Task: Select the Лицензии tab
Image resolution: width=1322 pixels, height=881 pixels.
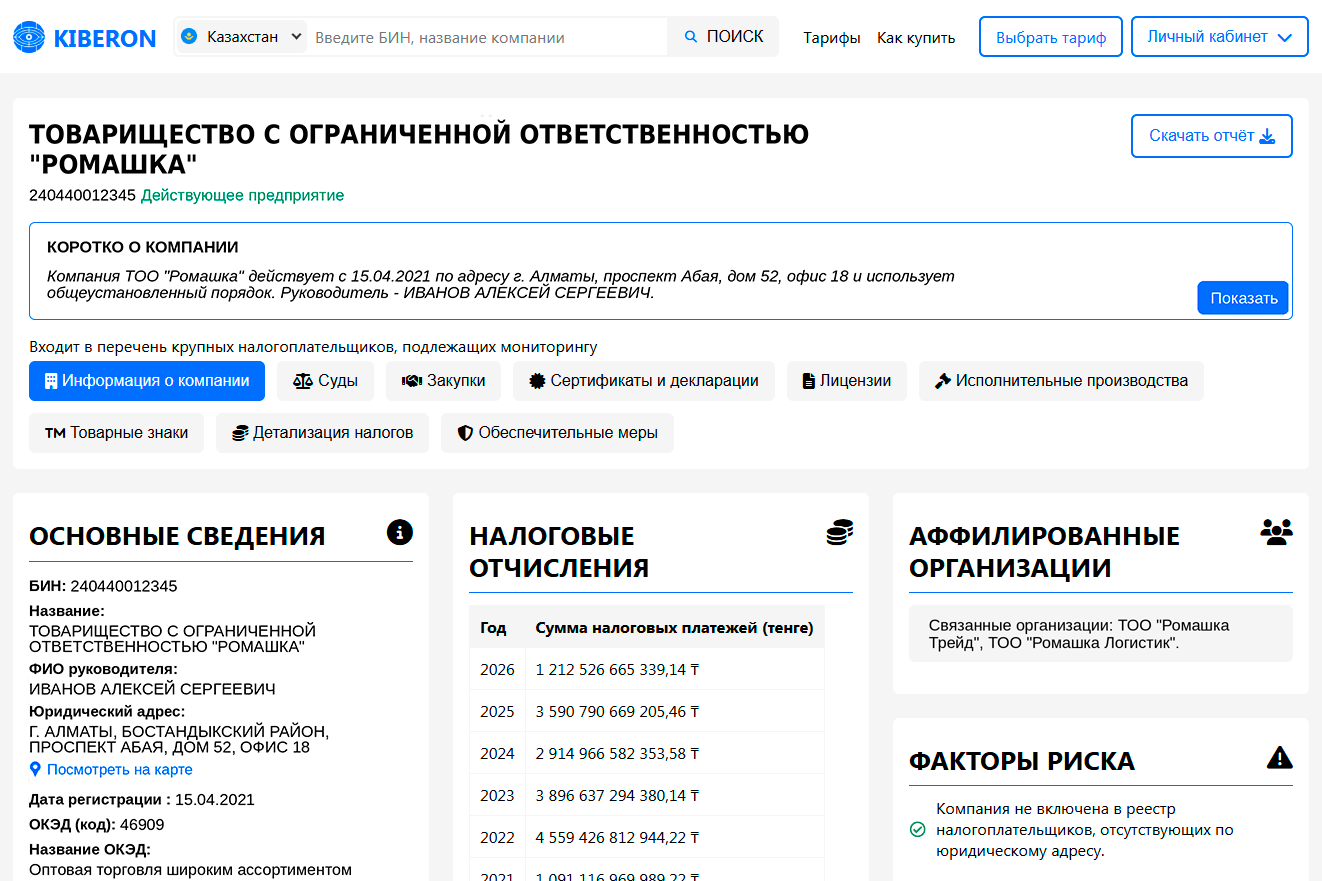Action: (x=846, y=381)
